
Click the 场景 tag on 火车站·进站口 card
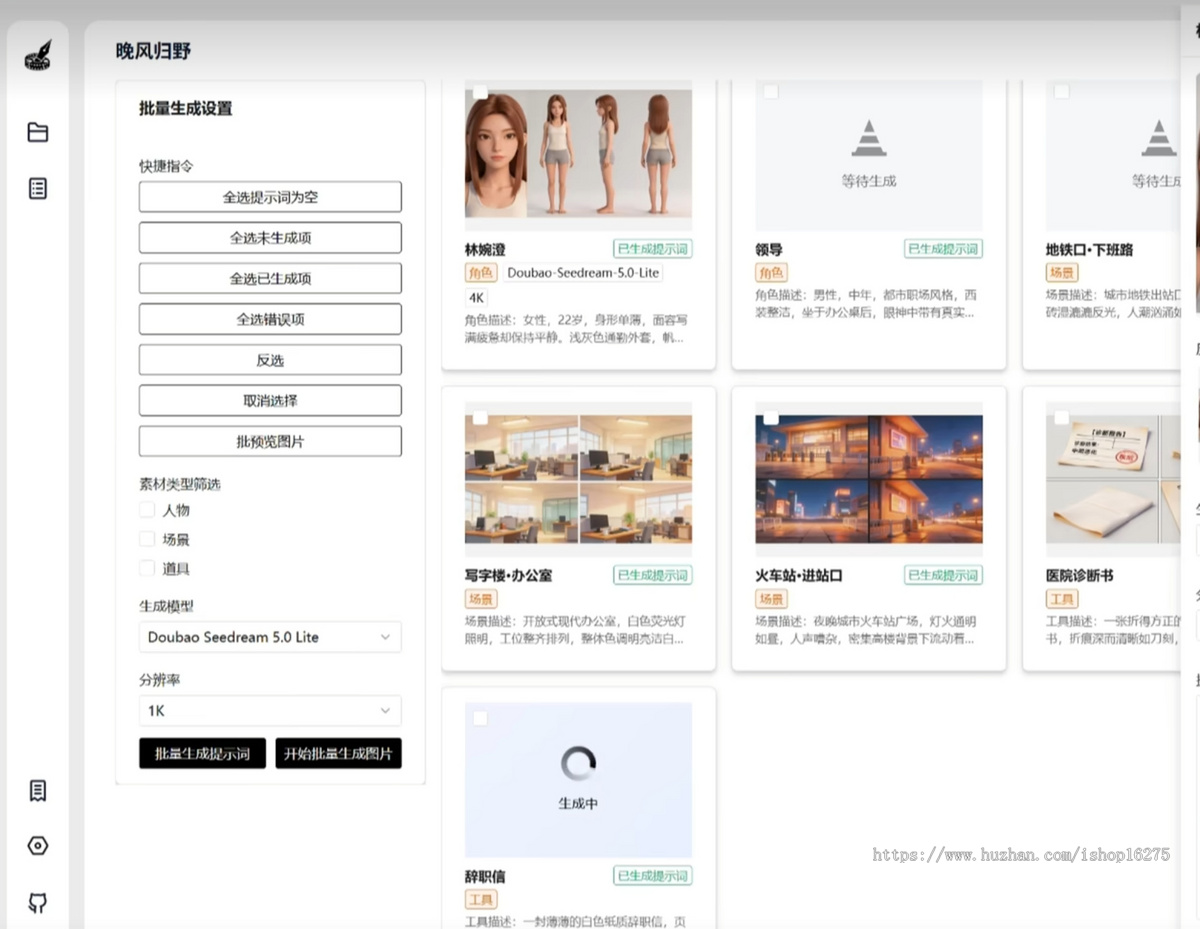[772, 599]
